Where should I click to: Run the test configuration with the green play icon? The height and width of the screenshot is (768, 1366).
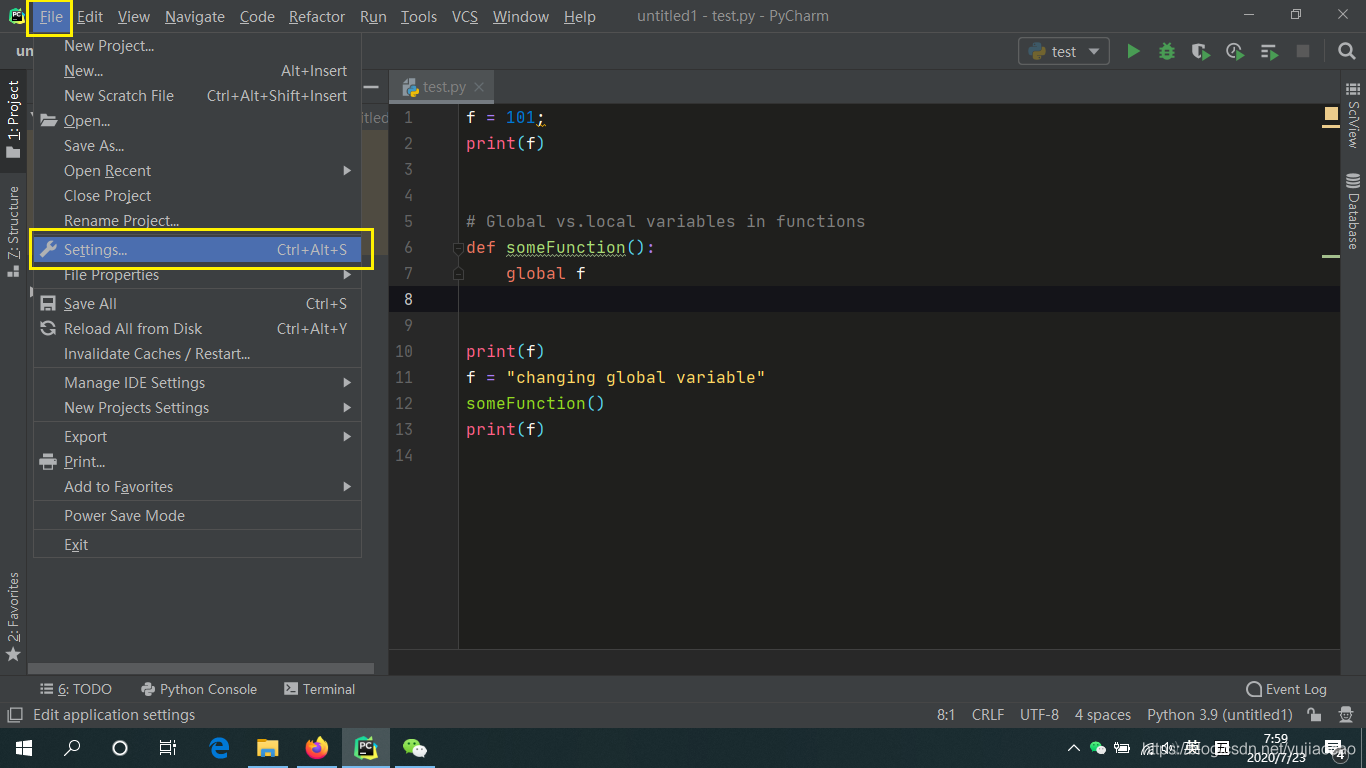pyautogui.click(x=1133, y=51)
